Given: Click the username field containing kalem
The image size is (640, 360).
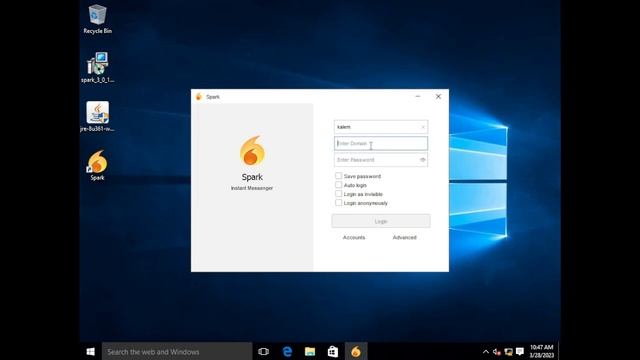Looking at the screenshot, I should pos(381,127).
